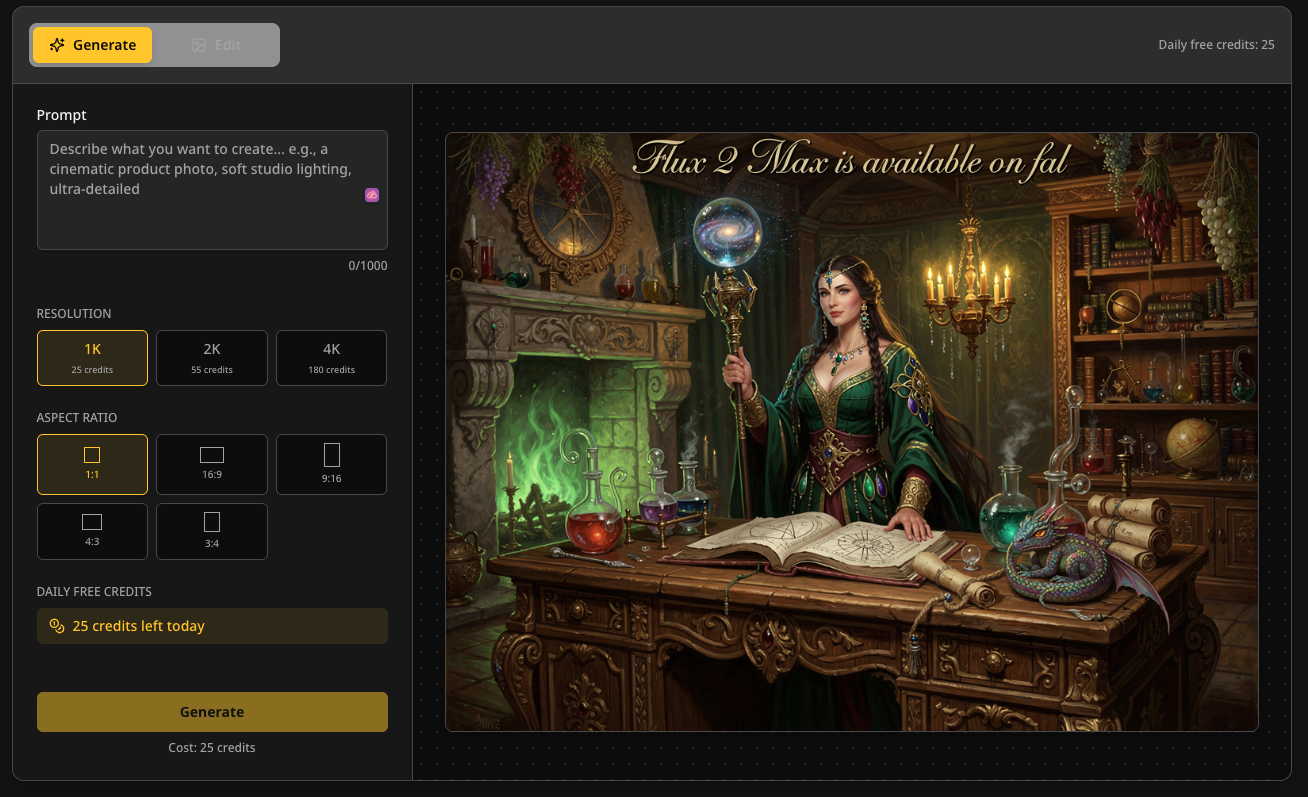The image size is (1308, 797).
Task: Click the pink AI icon inside the prompt box
Action: (x=372, y=195)
